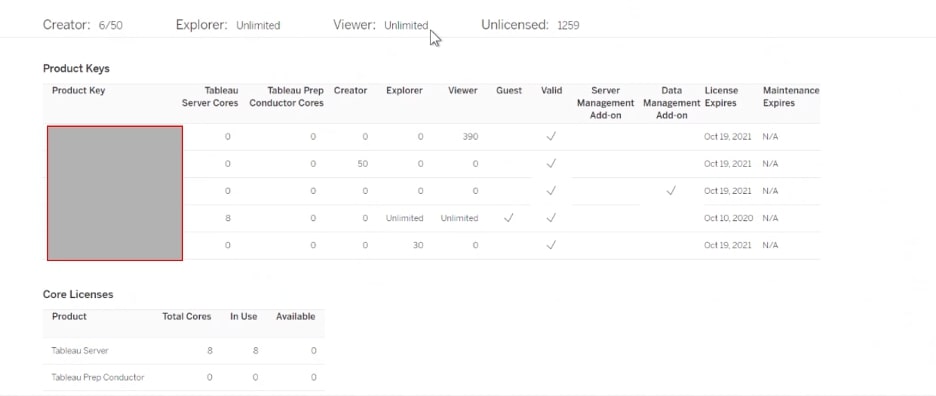Viewport: 936px width, 396px height.
Task: Click the Valid checkmark in the 390 Viewer row
Action: coord(551,137)
